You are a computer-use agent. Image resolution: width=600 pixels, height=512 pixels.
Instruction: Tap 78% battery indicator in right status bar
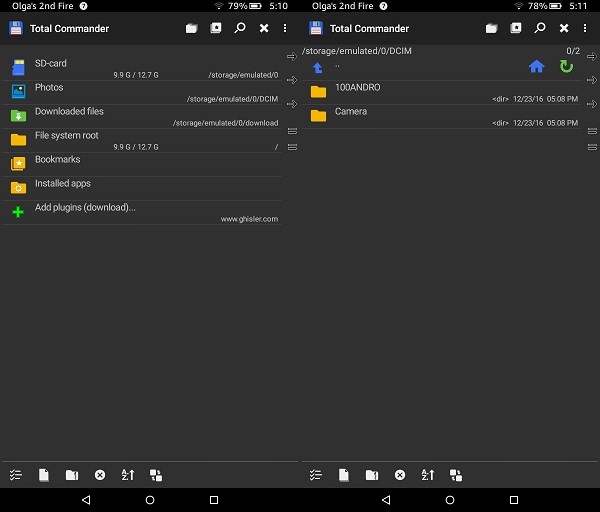coord(545,6)
